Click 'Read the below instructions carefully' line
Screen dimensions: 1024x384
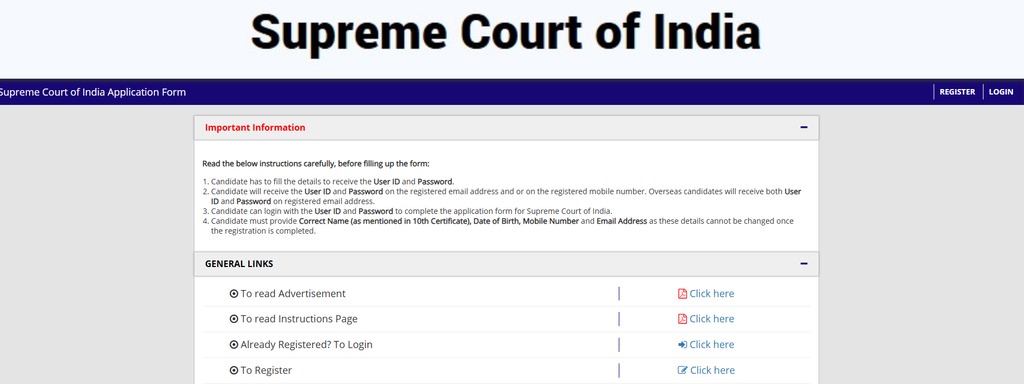tap(316, 163)
